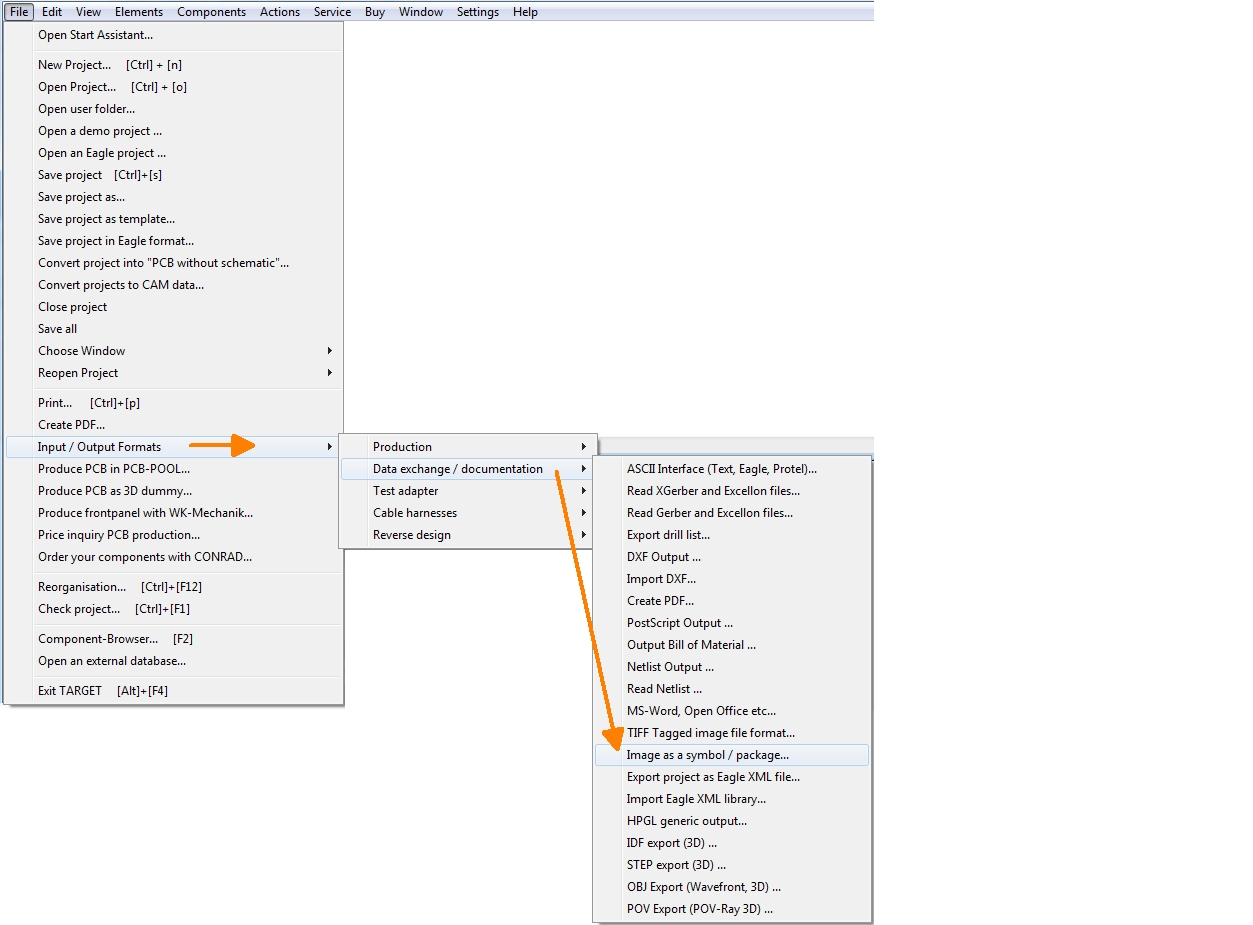Expand the Test adapter submenu
This screenshot has height=925, width=1253.
(x=405, y=491)
